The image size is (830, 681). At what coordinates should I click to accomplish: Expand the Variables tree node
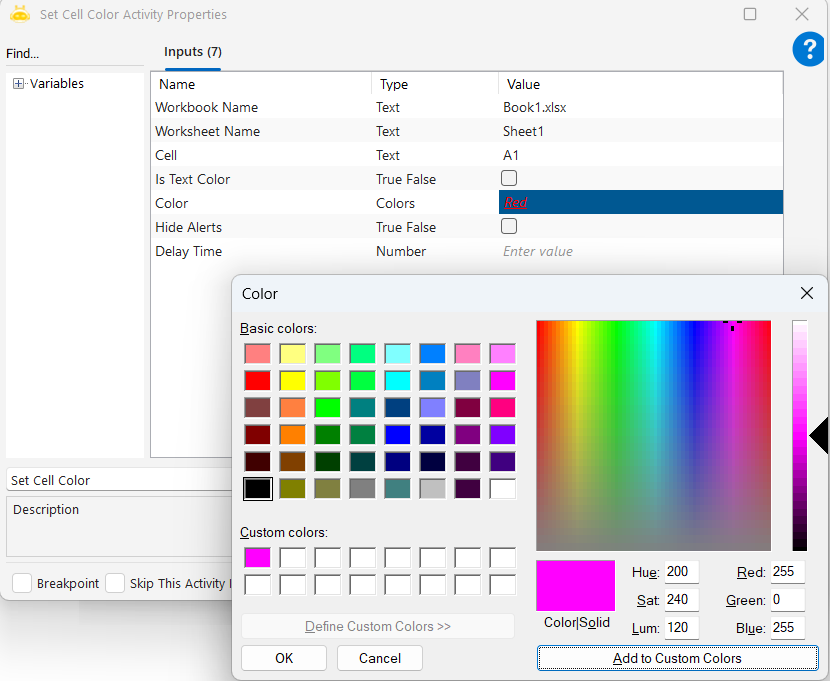(x=18, y=84)
